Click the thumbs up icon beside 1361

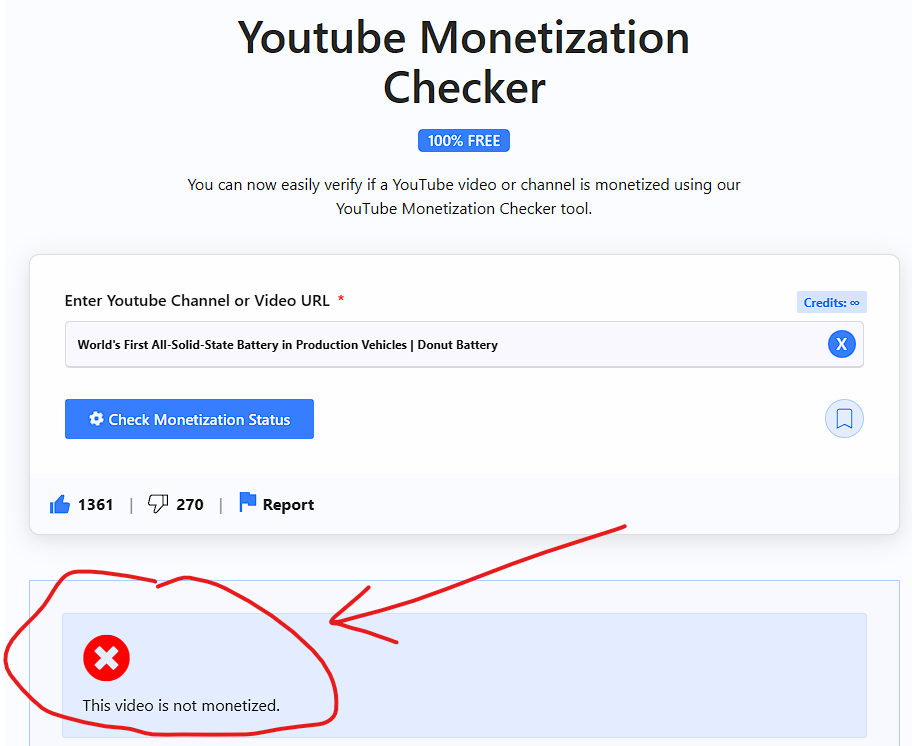[60, 504]
